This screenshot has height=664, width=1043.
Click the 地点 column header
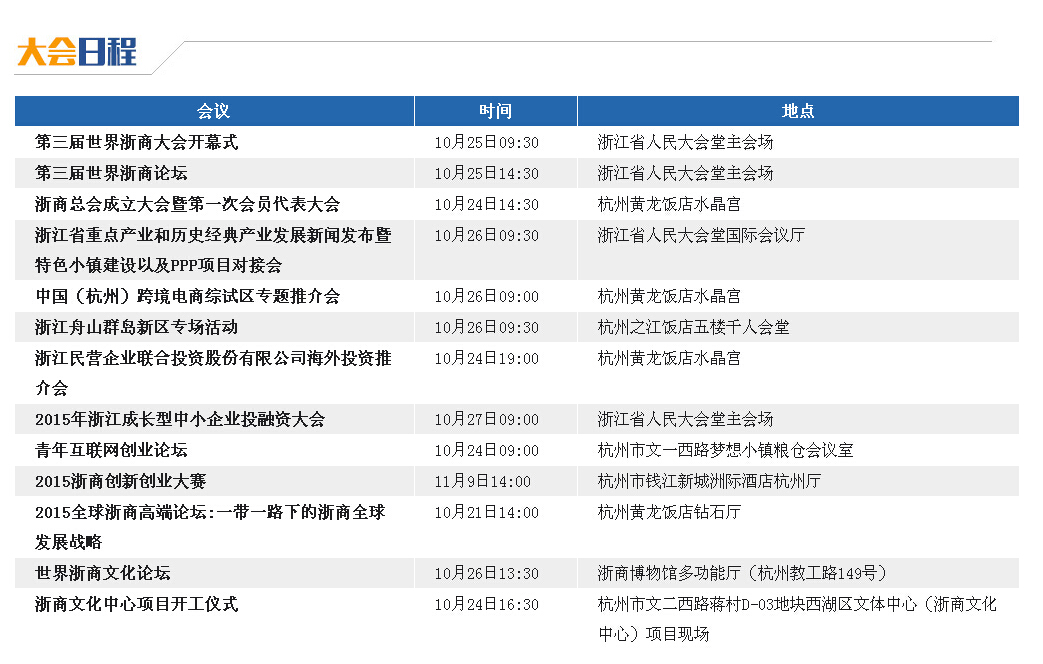(797, 111)
